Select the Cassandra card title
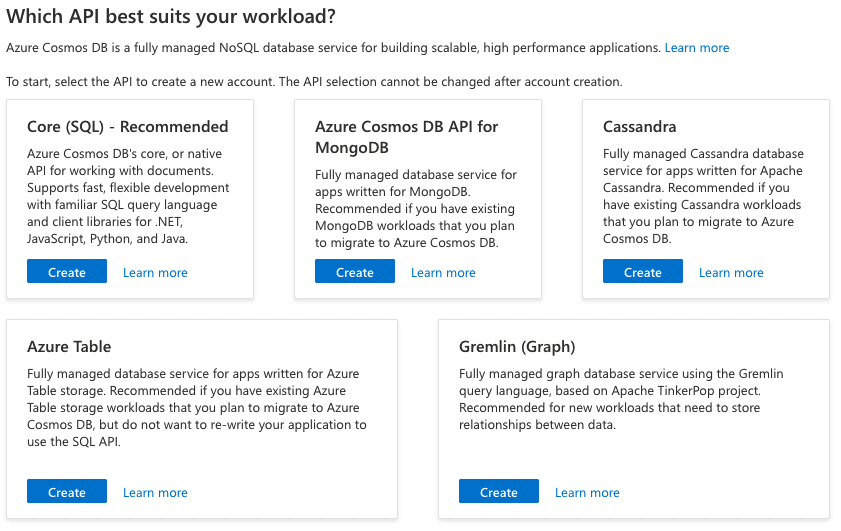This screenshot has width=841, height=531. [640, 127]
